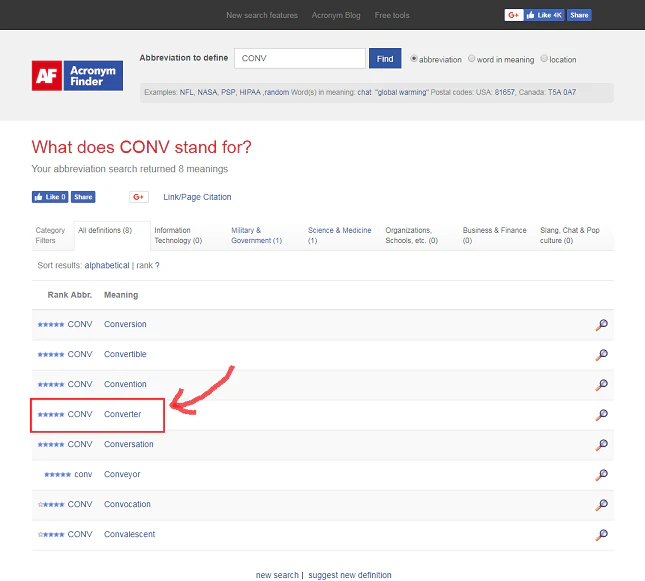
Task: Click the "global warming" example link
Action: pyautogui.click(x=402, y=92)
